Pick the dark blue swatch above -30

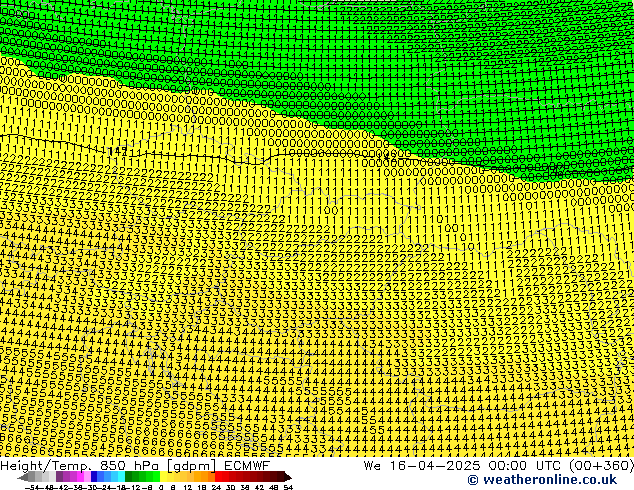(94, 477)
